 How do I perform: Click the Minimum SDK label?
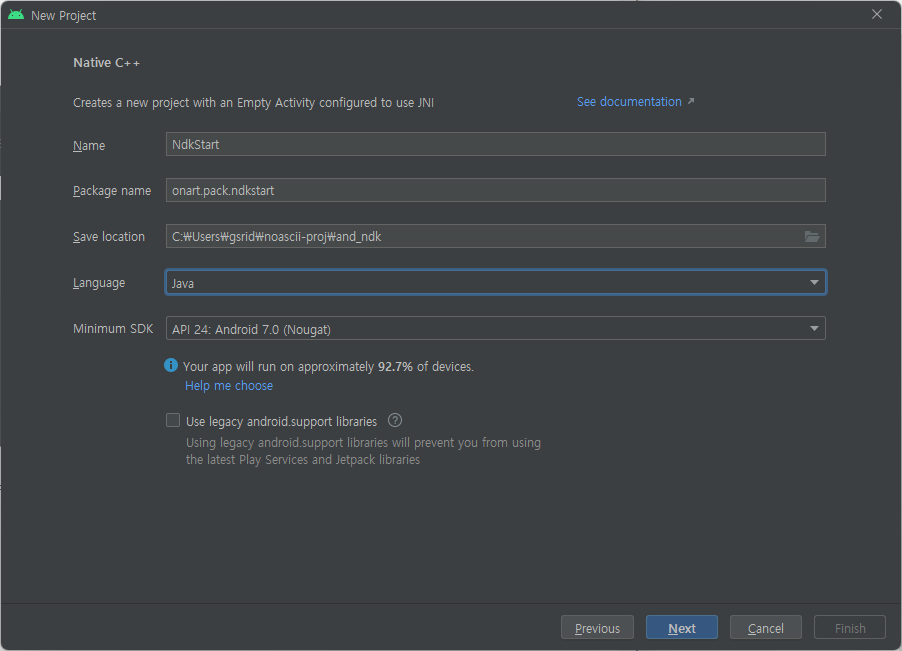click(113, 329)
